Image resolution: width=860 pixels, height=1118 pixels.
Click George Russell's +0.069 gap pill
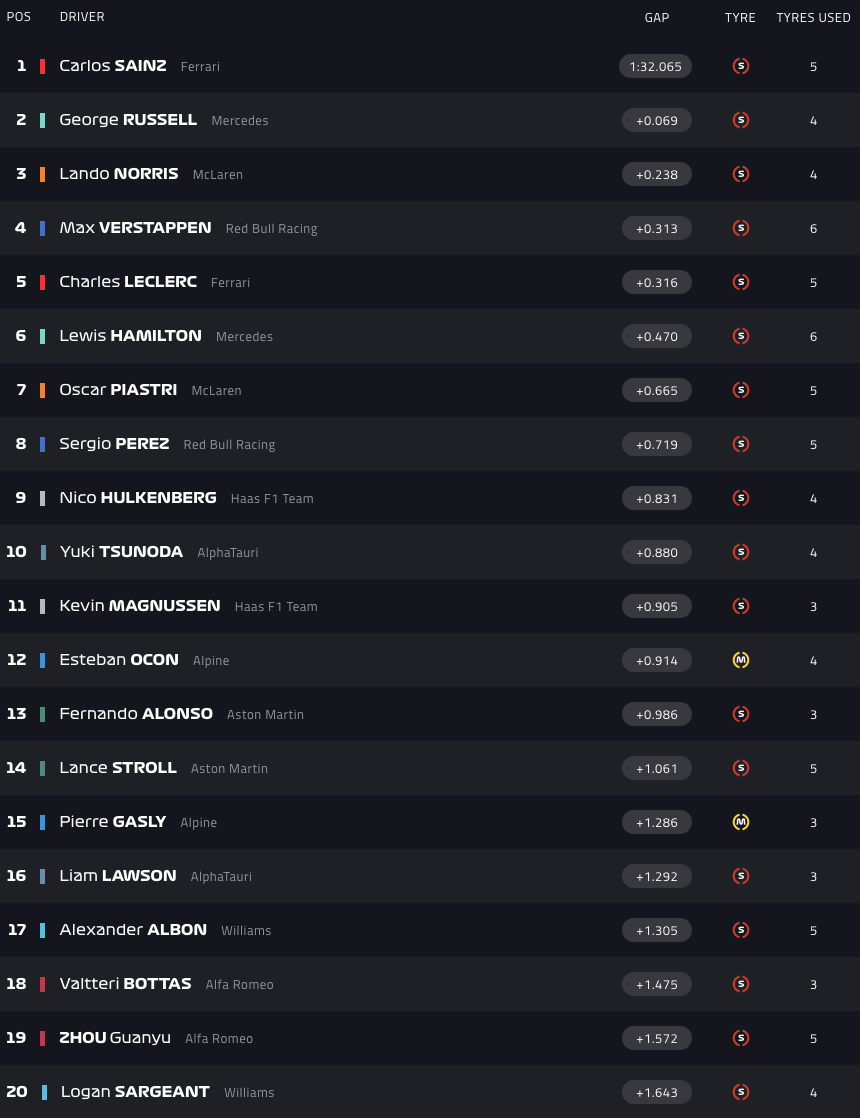(x=656, y=120)
